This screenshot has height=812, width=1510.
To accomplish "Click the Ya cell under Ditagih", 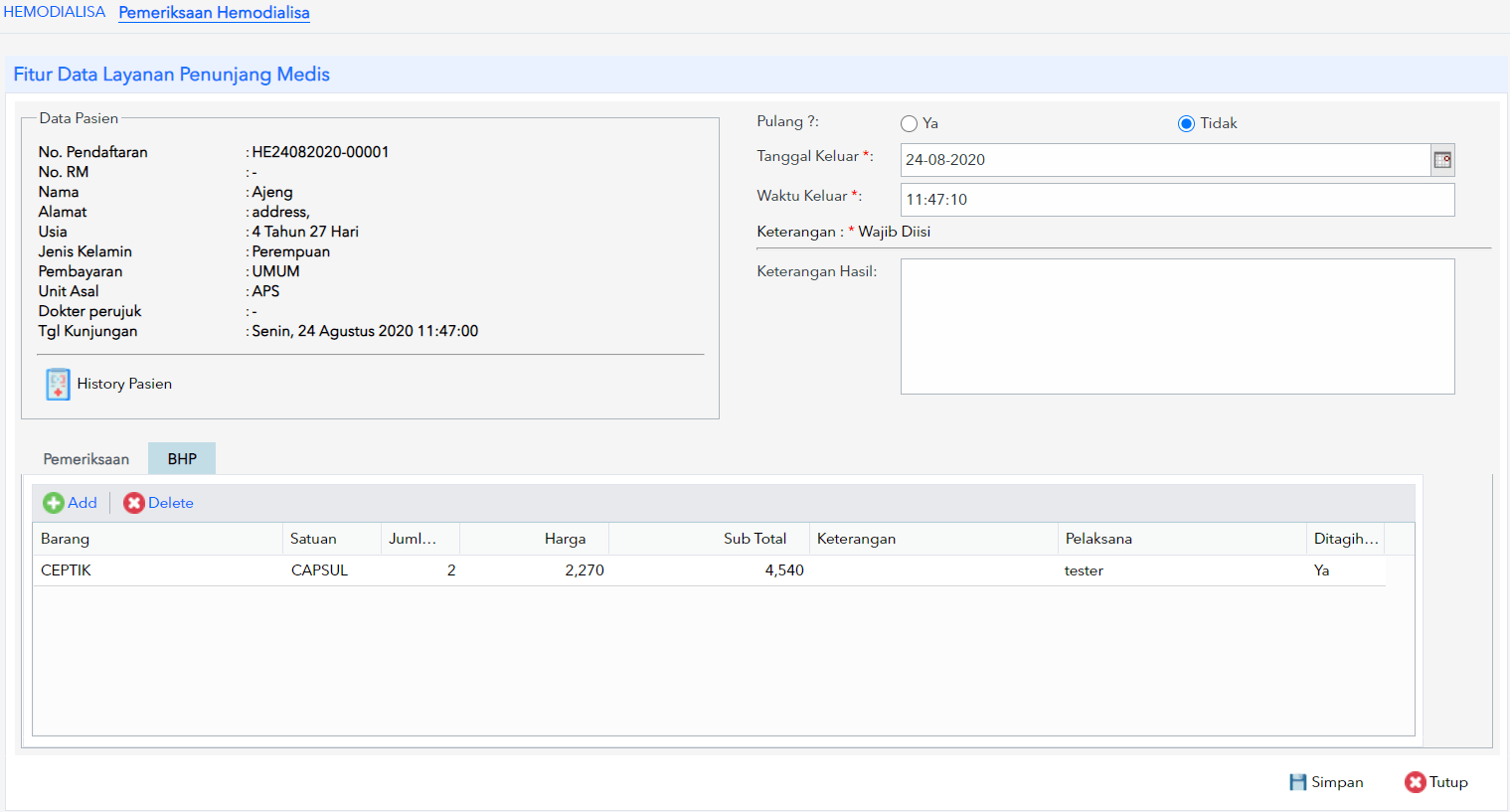I will click(x=1345, y=570).
